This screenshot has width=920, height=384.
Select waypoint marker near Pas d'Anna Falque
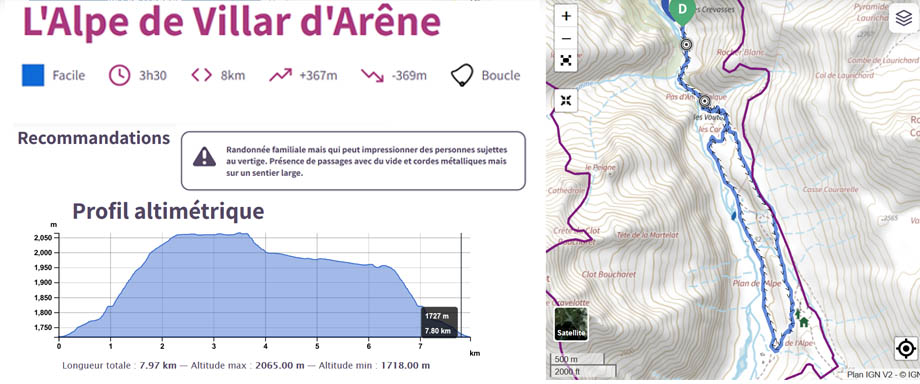click(705, 102)
